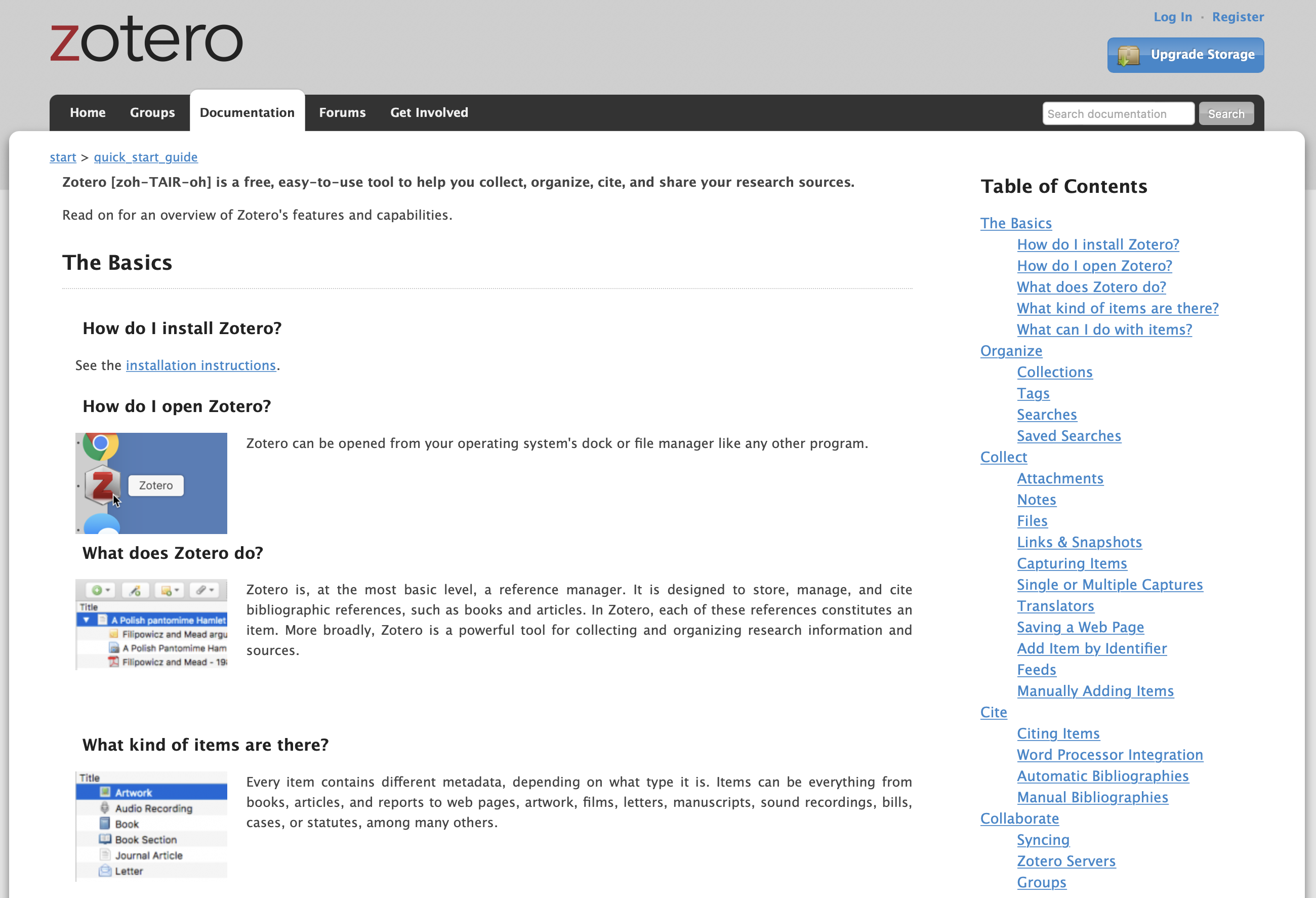The height and width of the screenshot is (898, 1316).
Task: Expand the Cite section in Table of Contents
Action: pyautogui.click(x=994, y=712)
